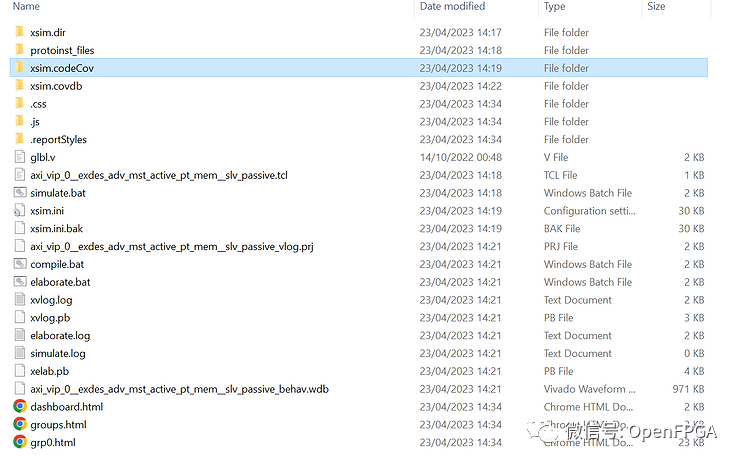
Task: Sort by the Type column header
Action: 554,7
